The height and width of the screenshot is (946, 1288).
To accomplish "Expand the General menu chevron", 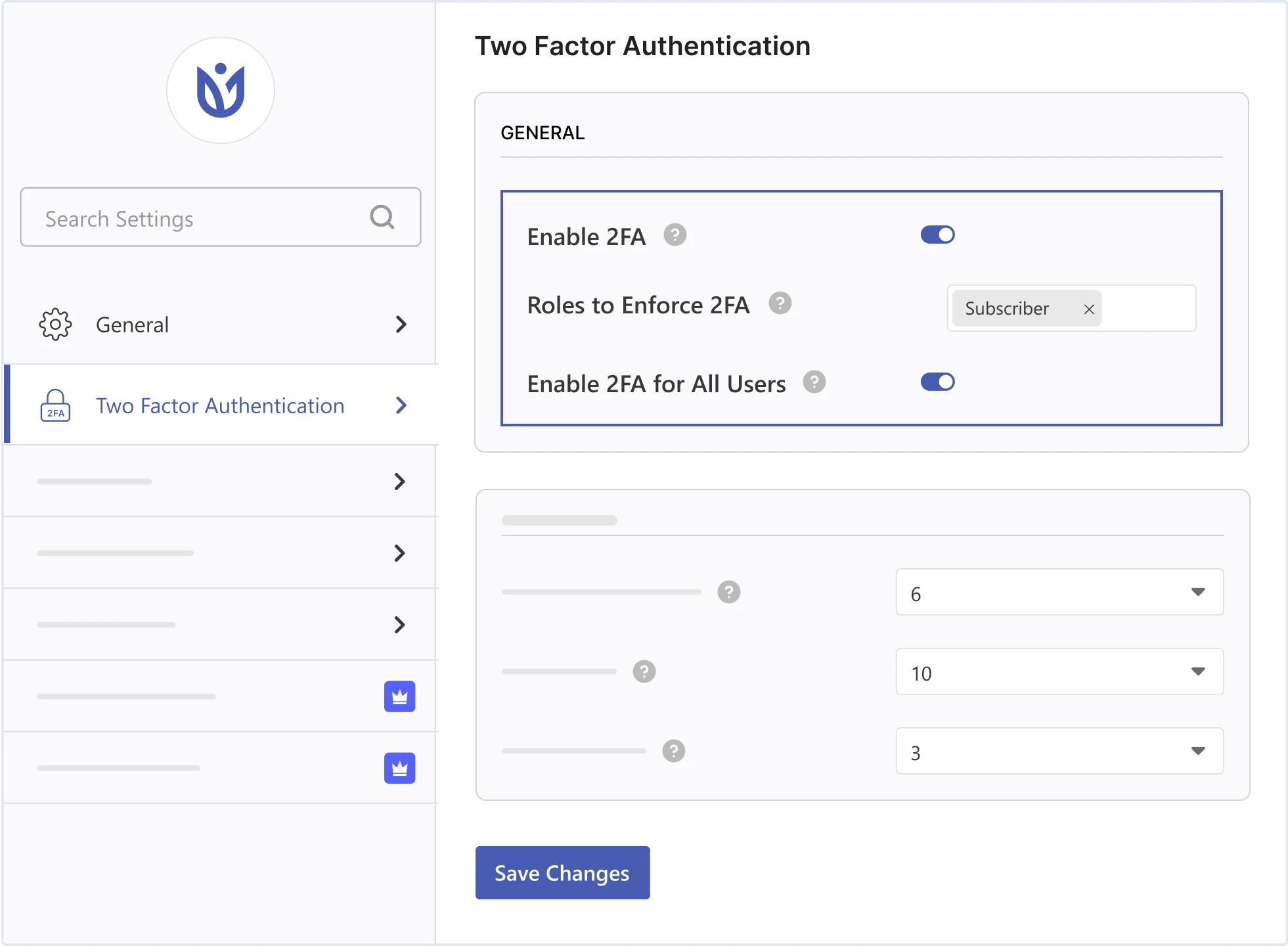I will [x=401, y=324].
